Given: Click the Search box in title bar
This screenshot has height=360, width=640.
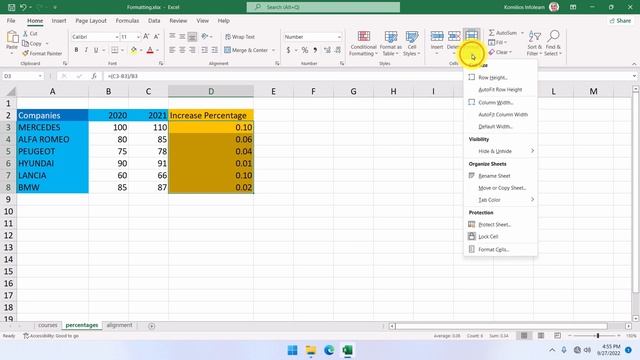Looking at the screenshot, I should tap(323, 7).
